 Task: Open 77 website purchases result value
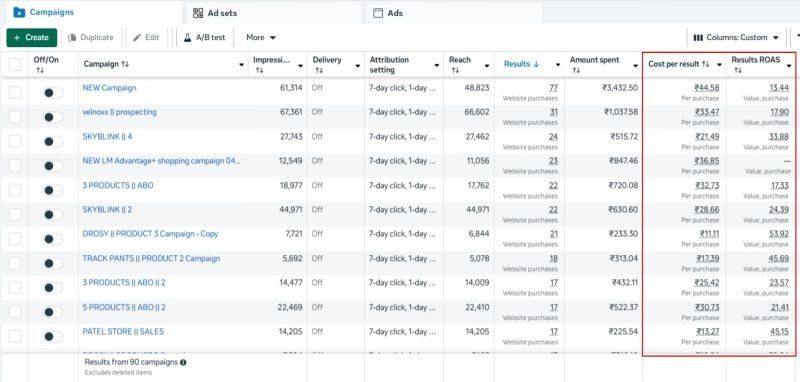coord(554,88)
